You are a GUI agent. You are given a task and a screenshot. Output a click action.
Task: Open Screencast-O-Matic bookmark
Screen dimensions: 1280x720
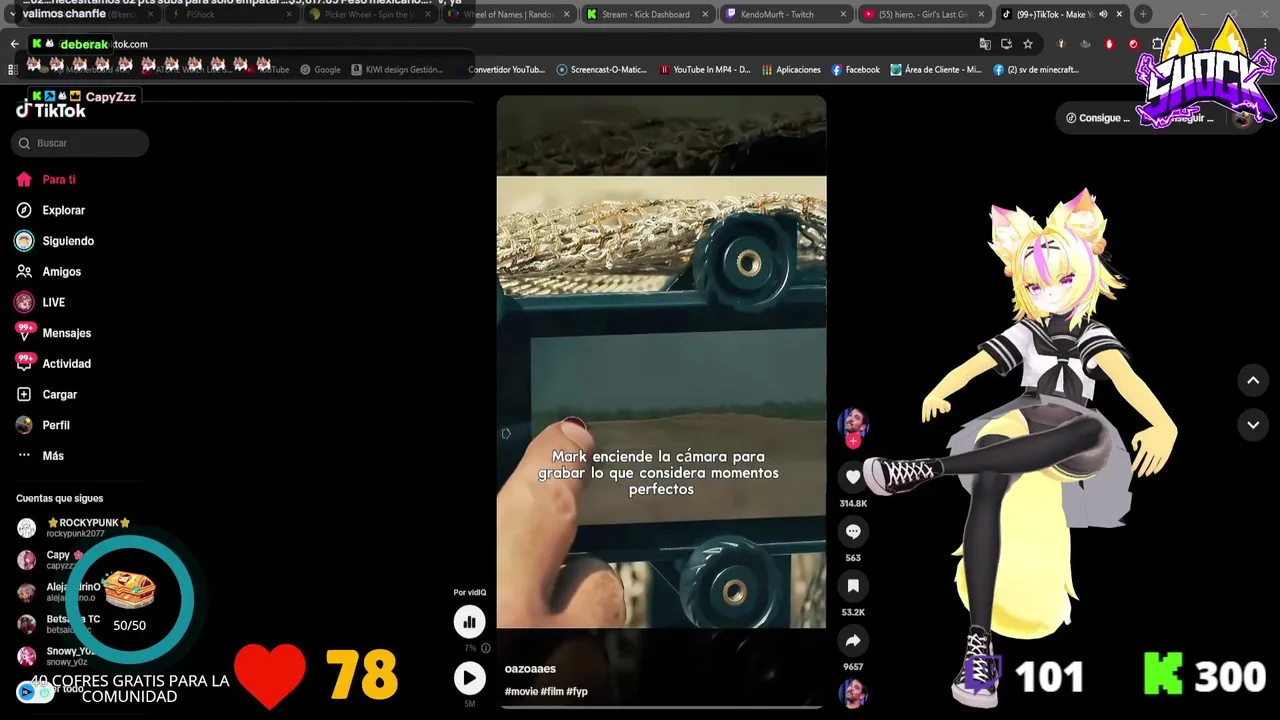[x=602, y=70]
